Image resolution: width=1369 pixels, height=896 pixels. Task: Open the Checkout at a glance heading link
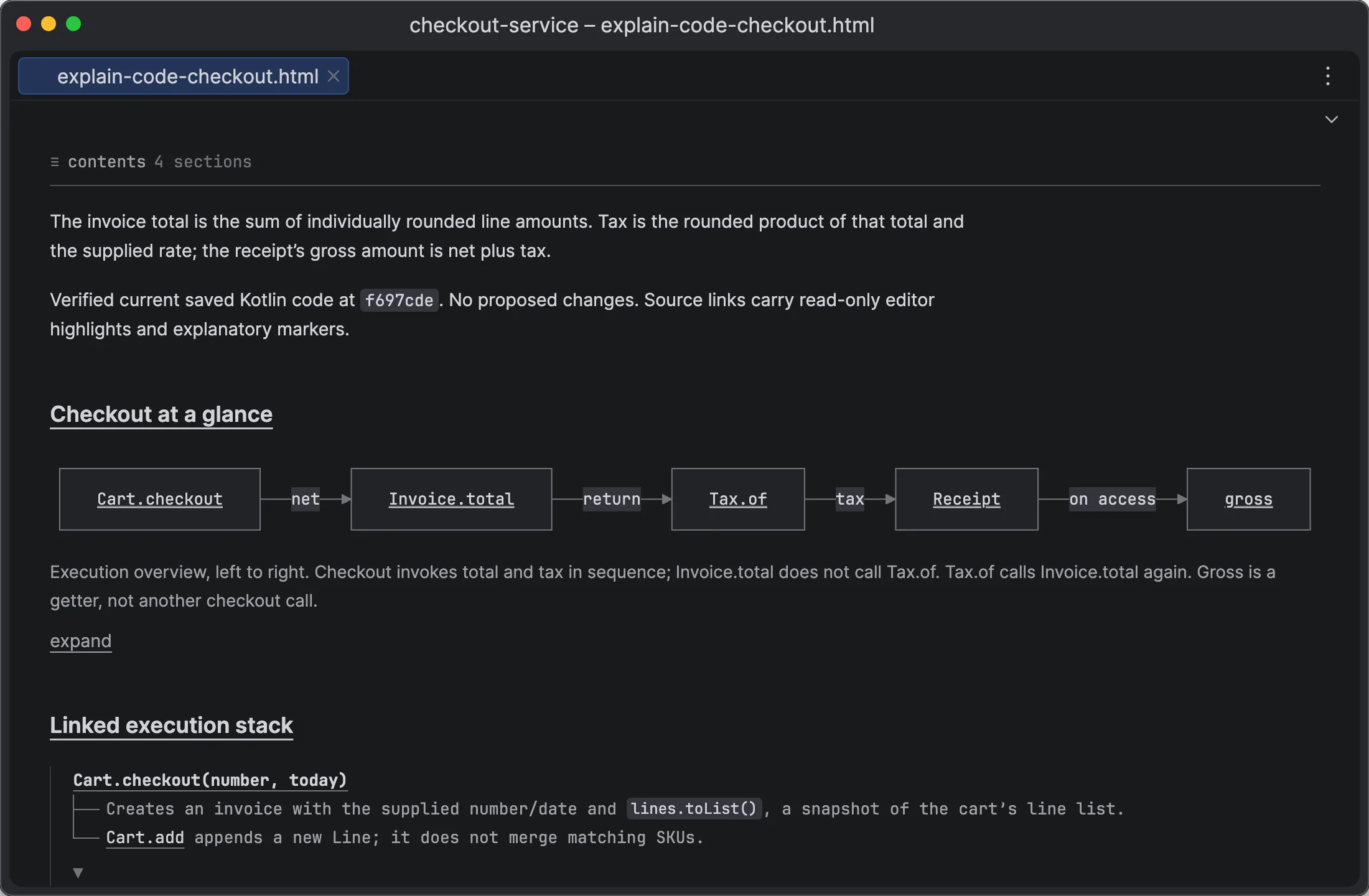pyautogui.click(x=161, y=414)
